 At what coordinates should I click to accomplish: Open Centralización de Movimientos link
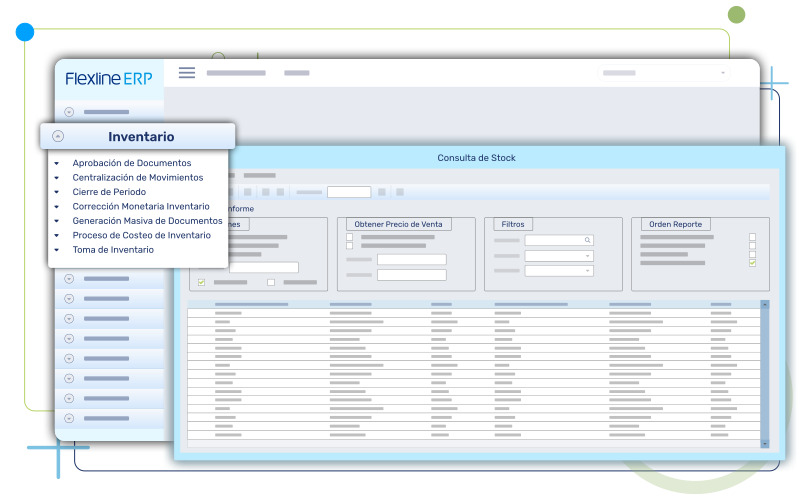pyautogui.click(x=137, y=177)
